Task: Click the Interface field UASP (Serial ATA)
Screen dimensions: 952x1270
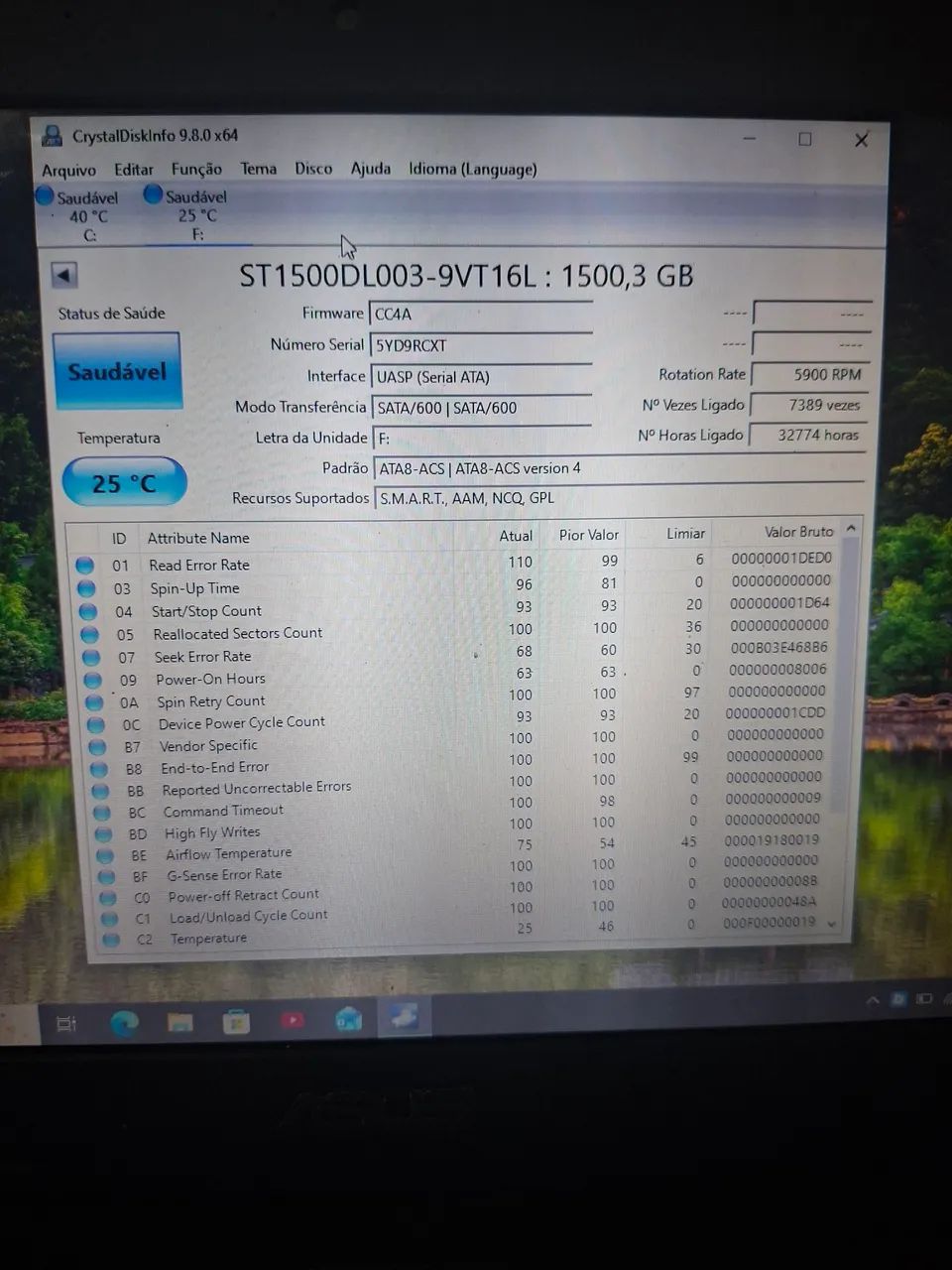Action: click(x=481, y=376)
